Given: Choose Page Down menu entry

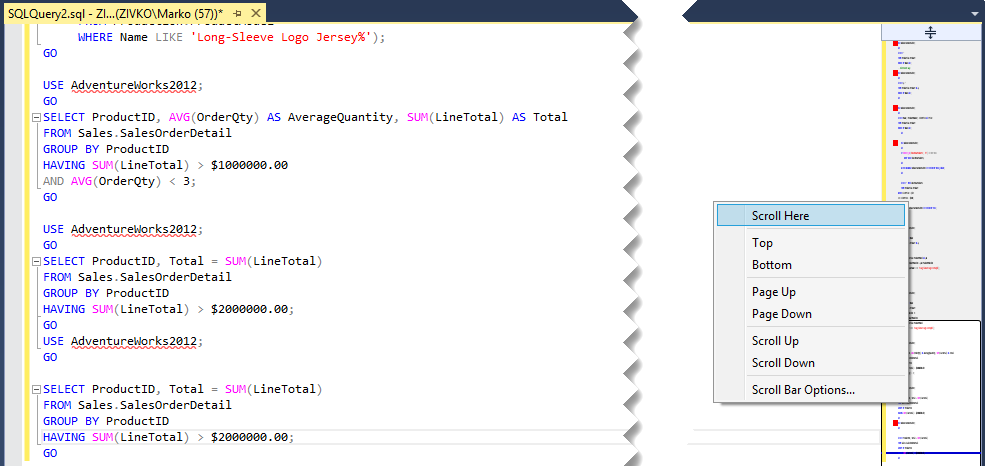Looking at the screenshot, I should pyautogui.click(x=781, y=314).
